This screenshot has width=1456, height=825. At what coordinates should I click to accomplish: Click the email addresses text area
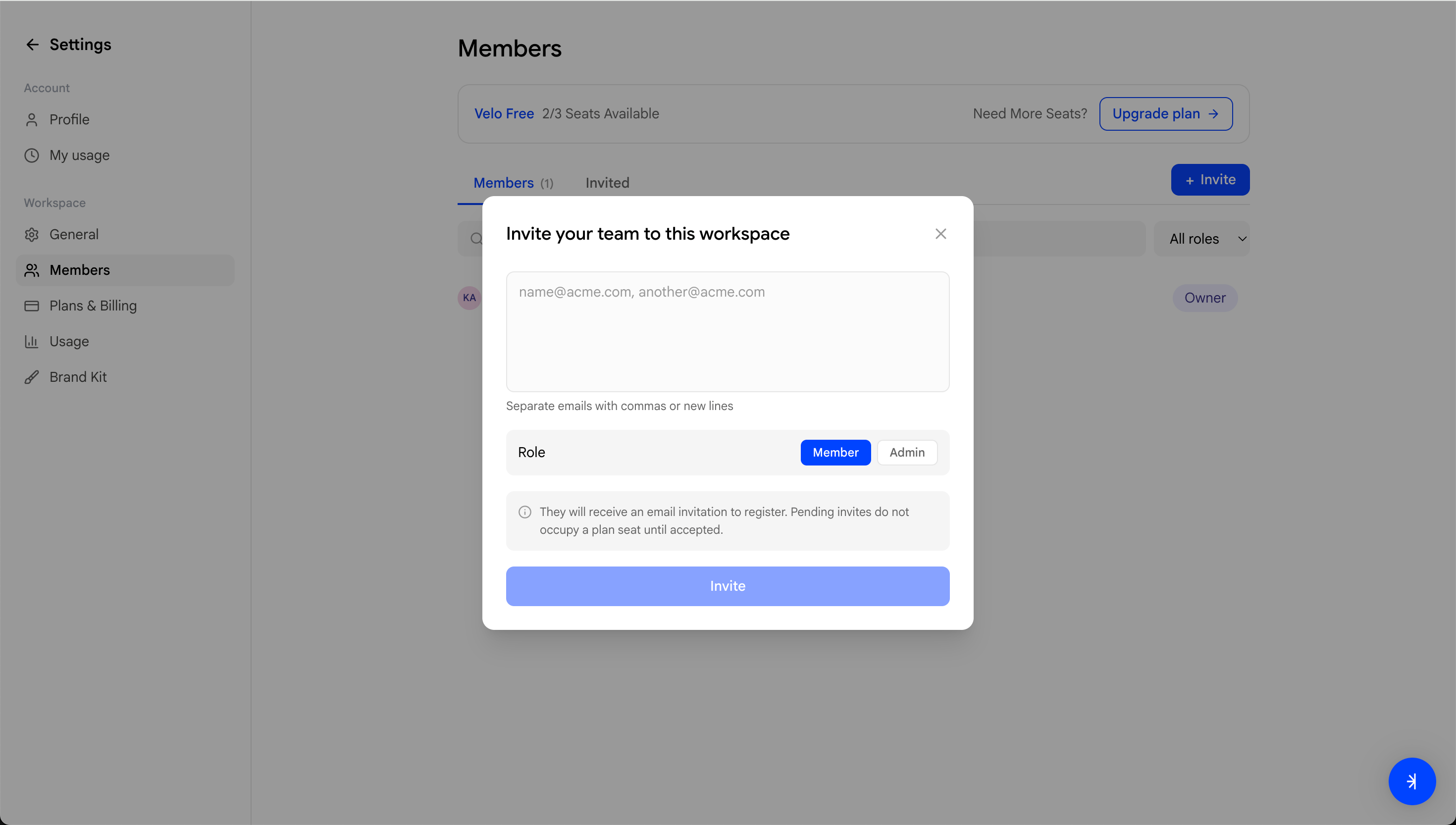click(728, 331)
